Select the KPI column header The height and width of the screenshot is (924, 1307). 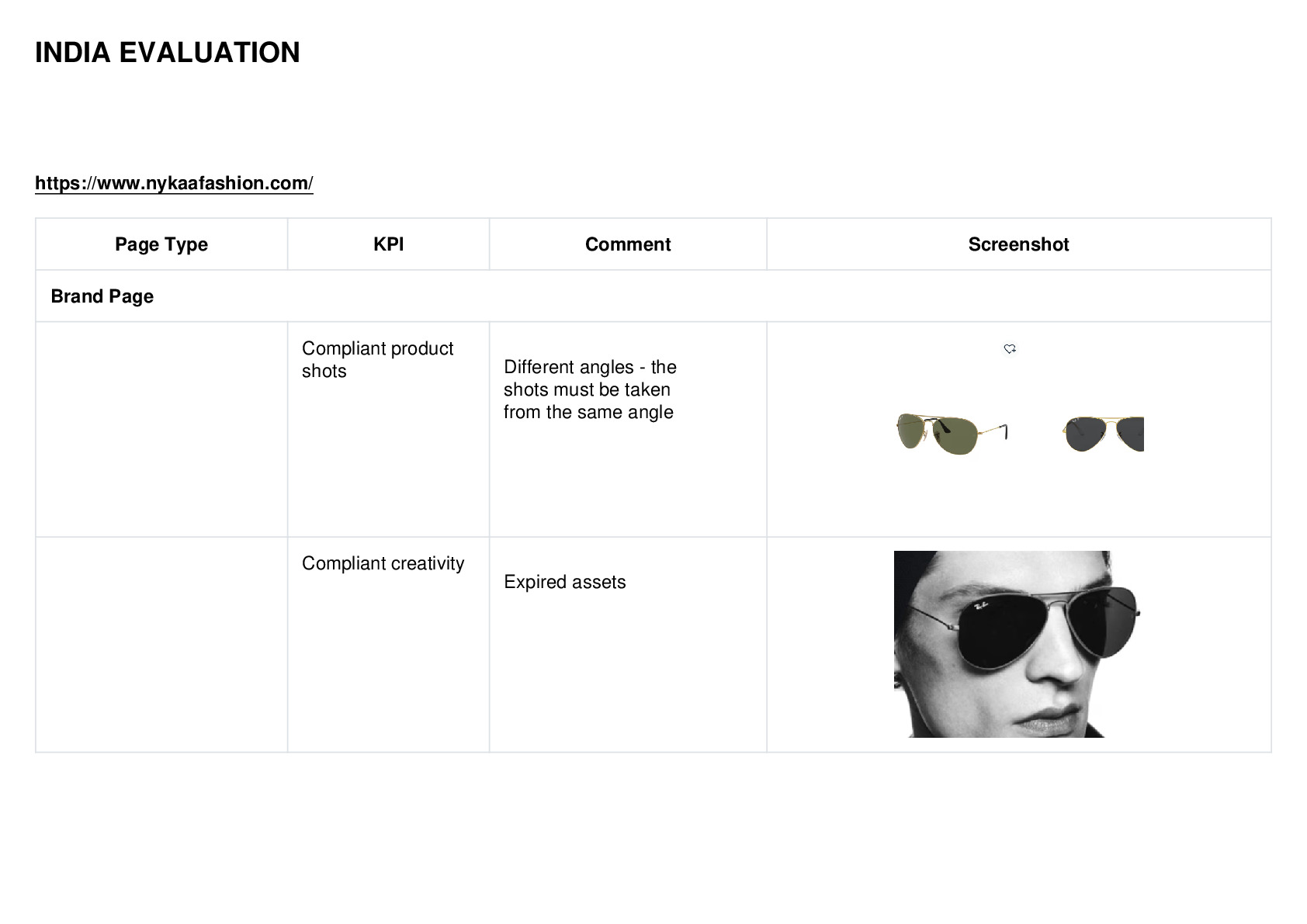point(388,244)
